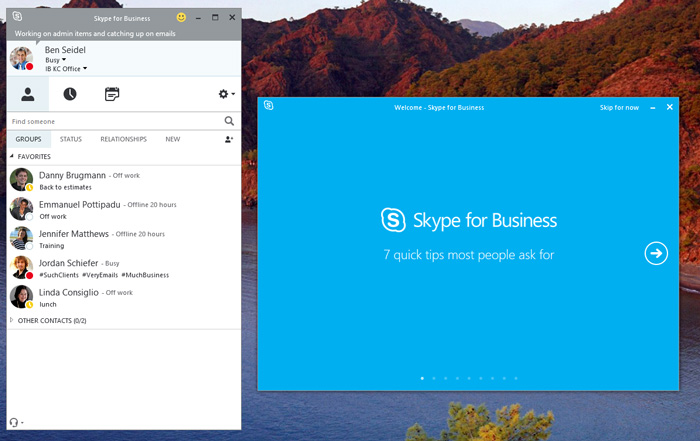Screen dimensions: 700x441
Task: Go to the last tip page dot
Action: 516,378
